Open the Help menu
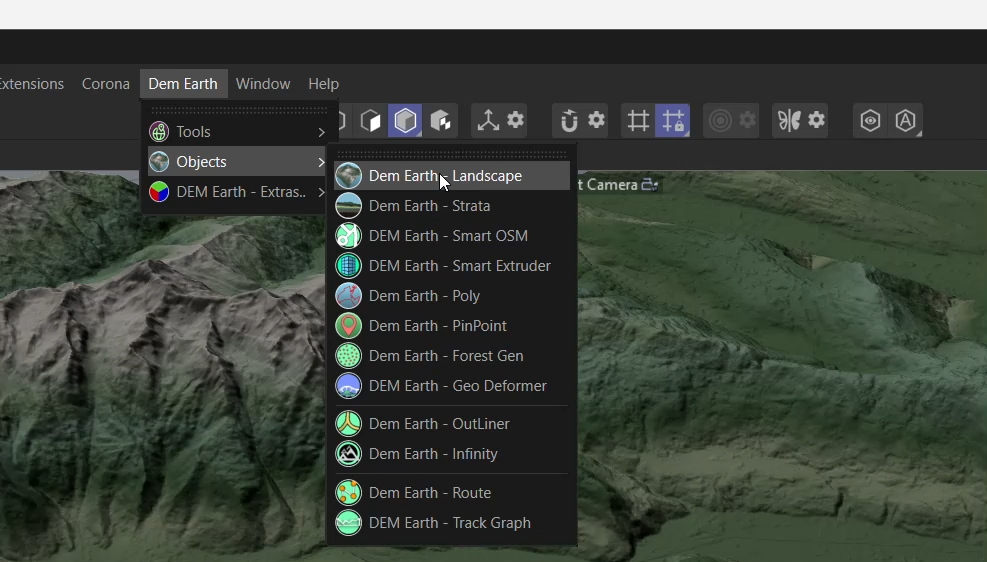 point(324,84)
